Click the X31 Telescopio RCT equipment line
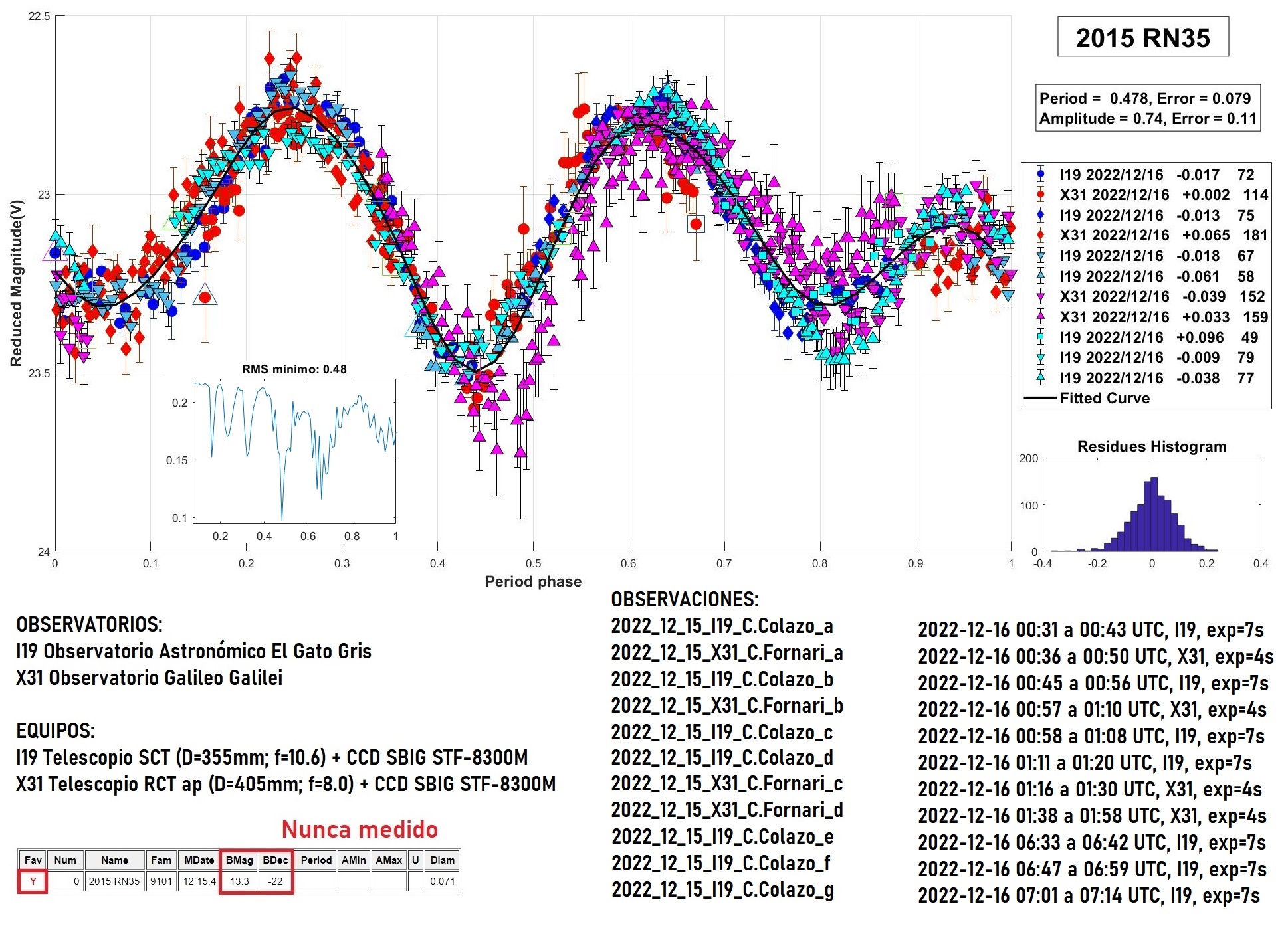The image size is (1288, 926). [x=286, y=784]
